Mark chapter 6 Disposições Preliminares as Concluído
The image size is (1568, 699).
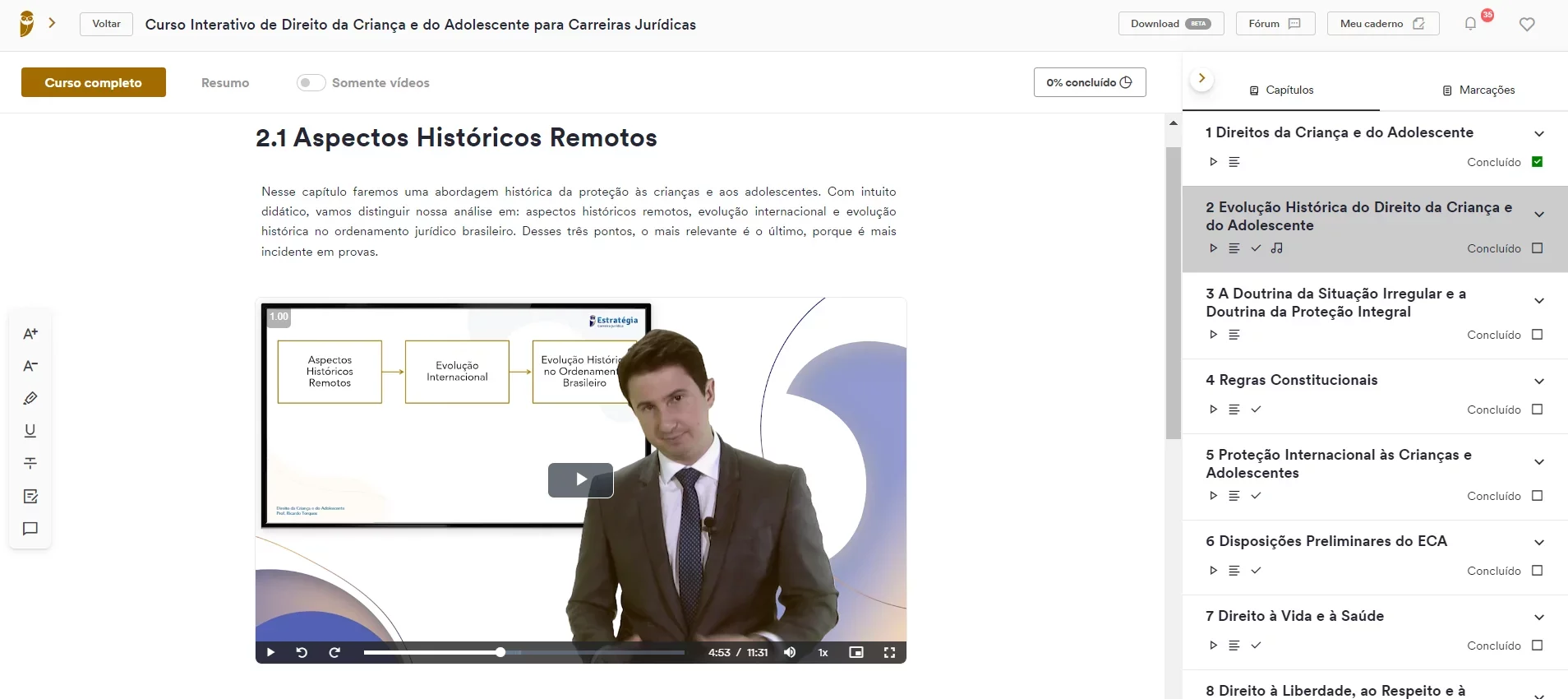click(1538, 571)
